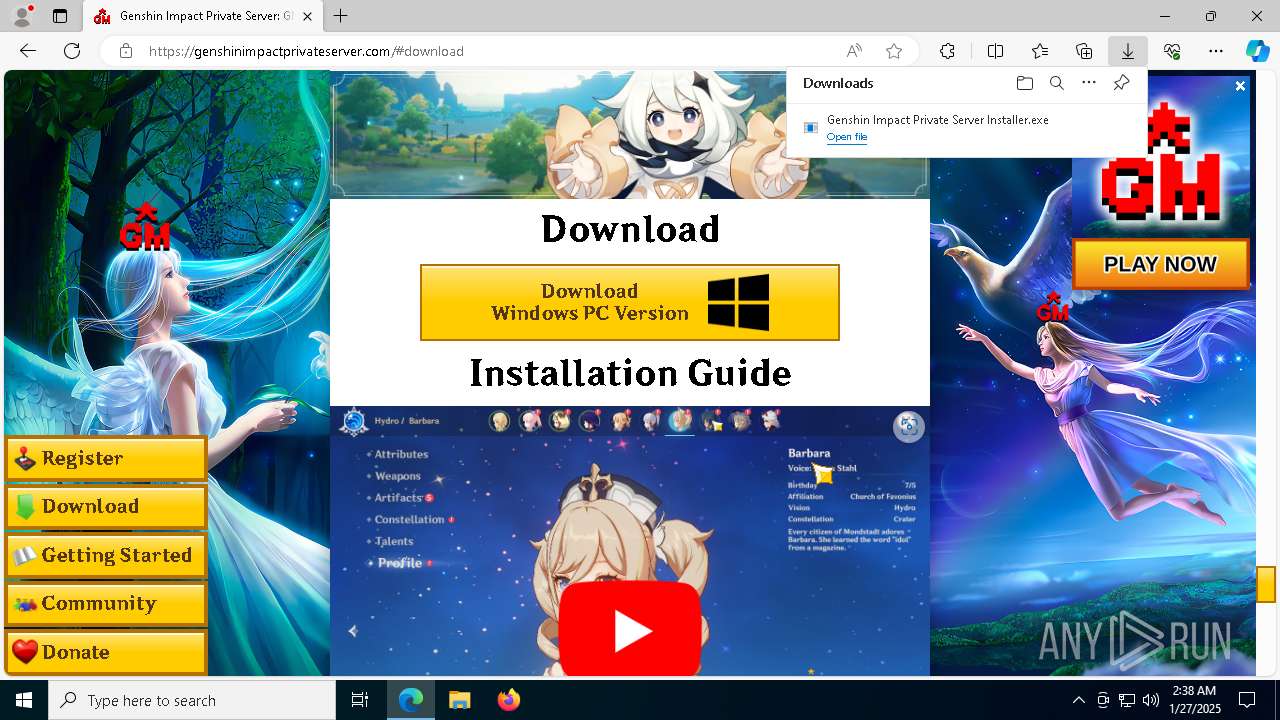This screenshot has width=1280, height=720.
Task: Close the right-side GM advertisement
Action: click(1240, 86)
